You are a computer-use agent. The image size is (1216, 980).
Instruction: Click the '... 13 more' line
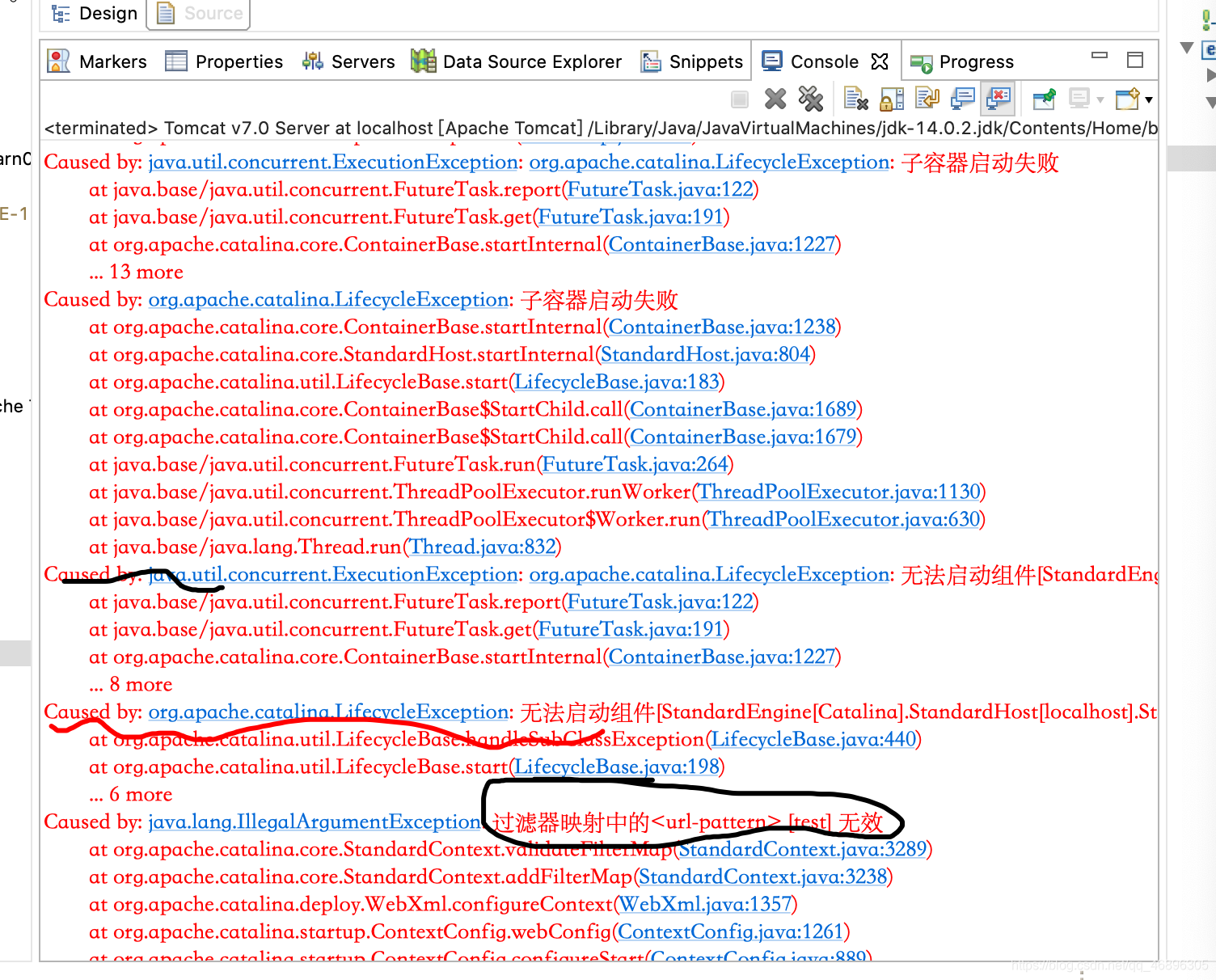[137, 272]
